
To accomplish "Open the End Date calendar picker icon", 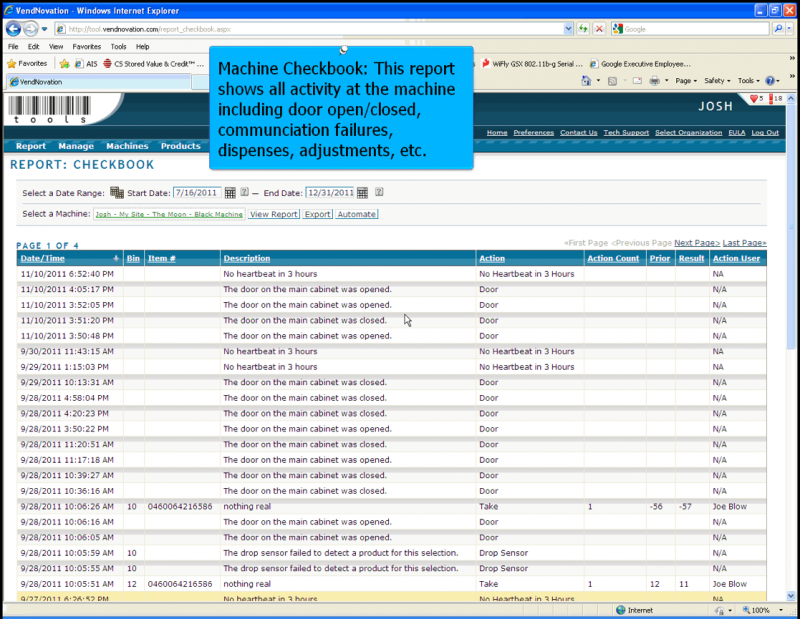I will click(362, 193).
